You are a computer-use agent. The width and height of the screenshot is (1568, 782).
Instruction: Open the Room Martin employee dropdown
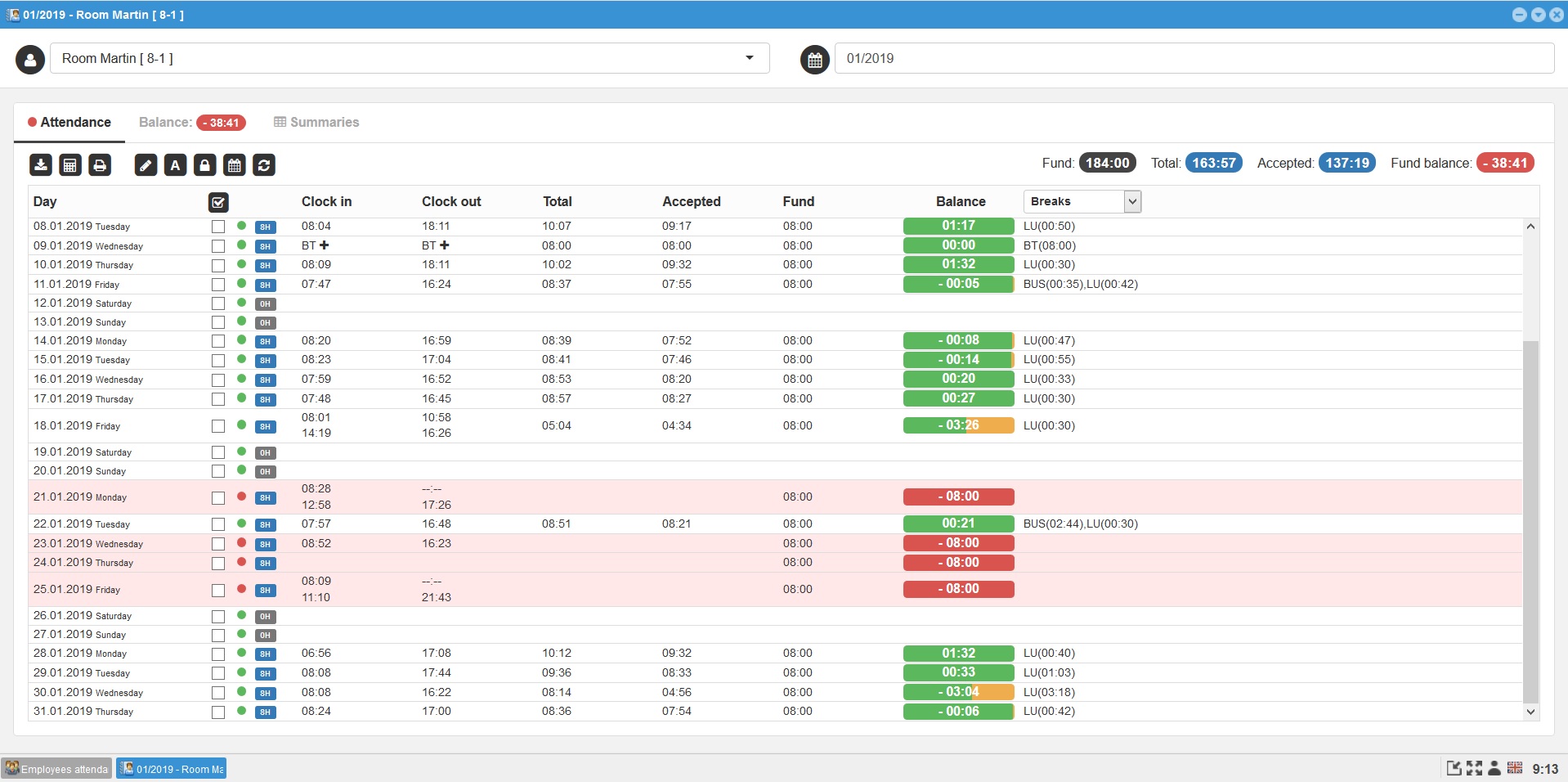(410, 58)
